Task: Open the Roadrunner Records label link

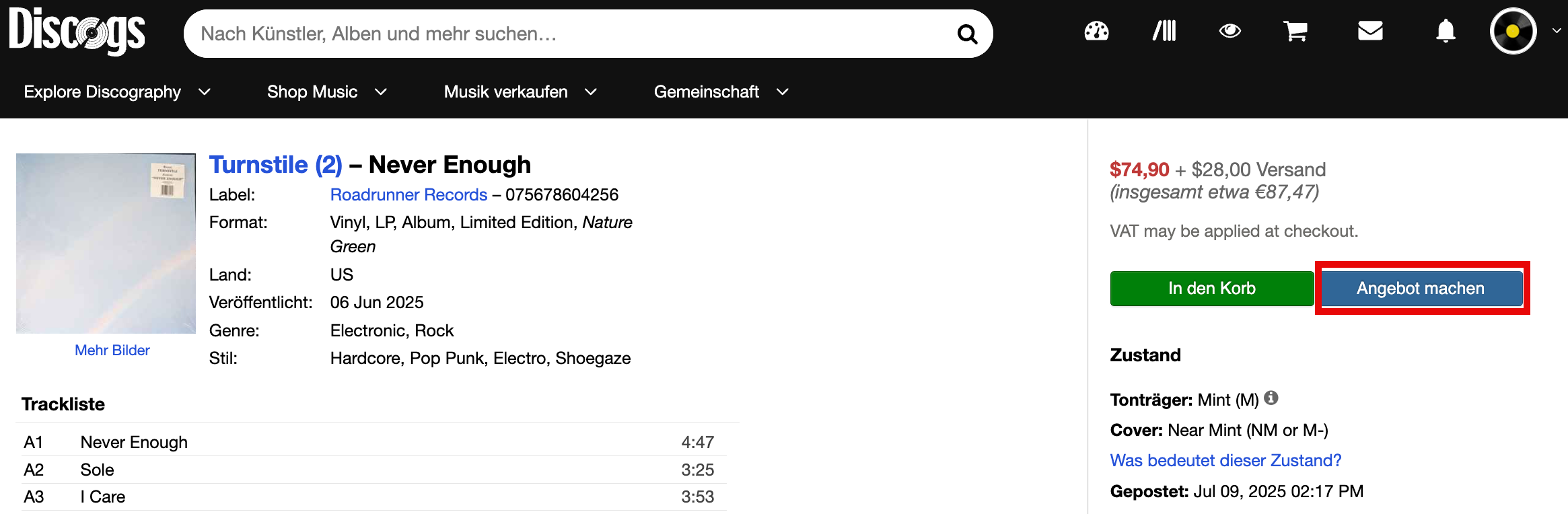Action: (x=408, y=194)
